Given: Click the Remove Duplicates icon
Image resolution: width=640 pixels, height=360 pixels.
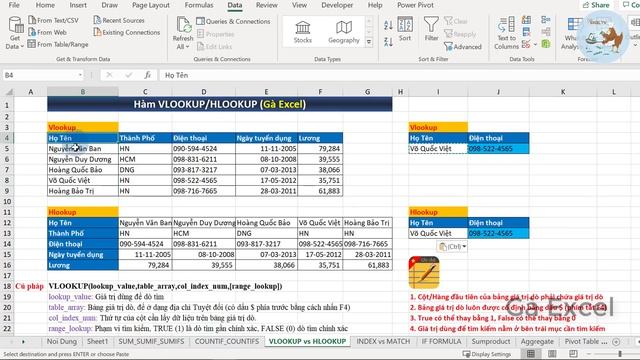Looking at the screenshot, I should click(527, 32).
